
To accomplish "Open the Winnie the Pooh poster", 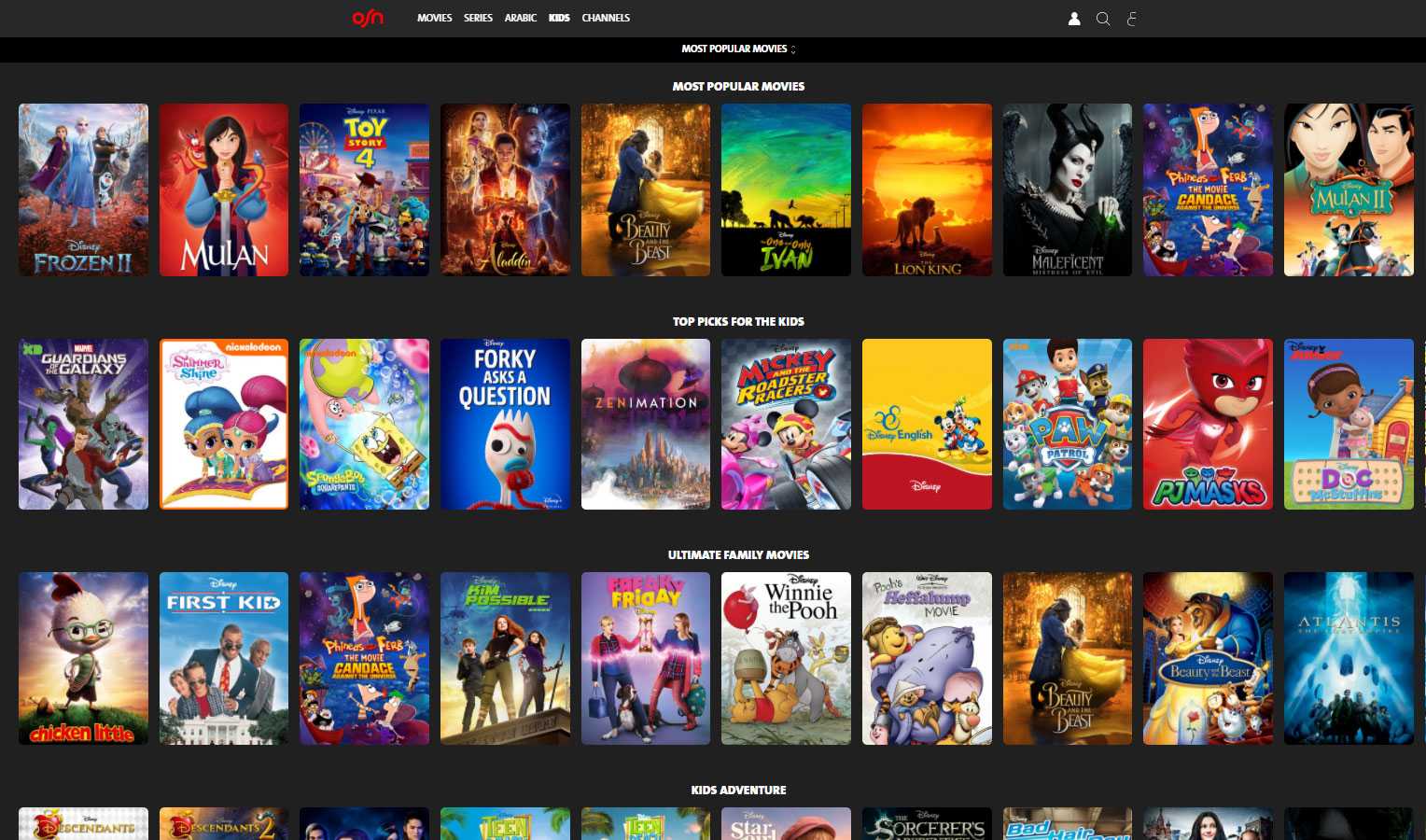I will tap(786, 658).
